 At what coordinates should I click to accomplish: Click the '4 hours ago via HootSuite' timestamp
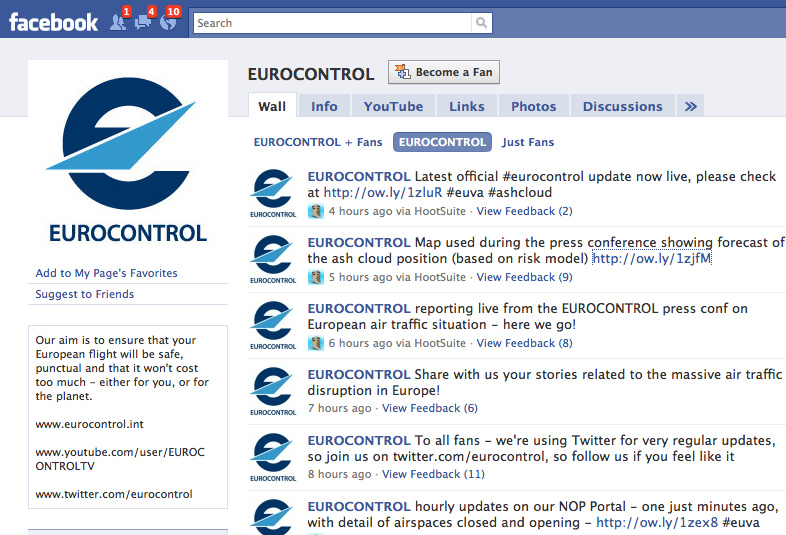point(397,211)
